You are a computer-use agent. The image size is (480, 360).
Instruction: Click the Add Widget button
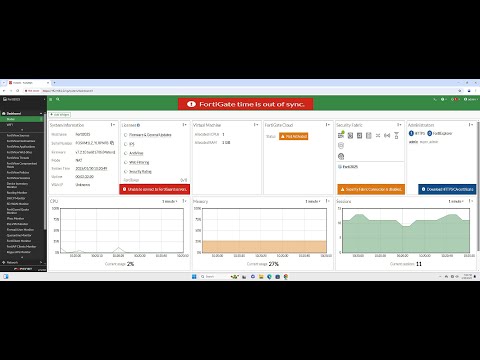pos(60,115)
